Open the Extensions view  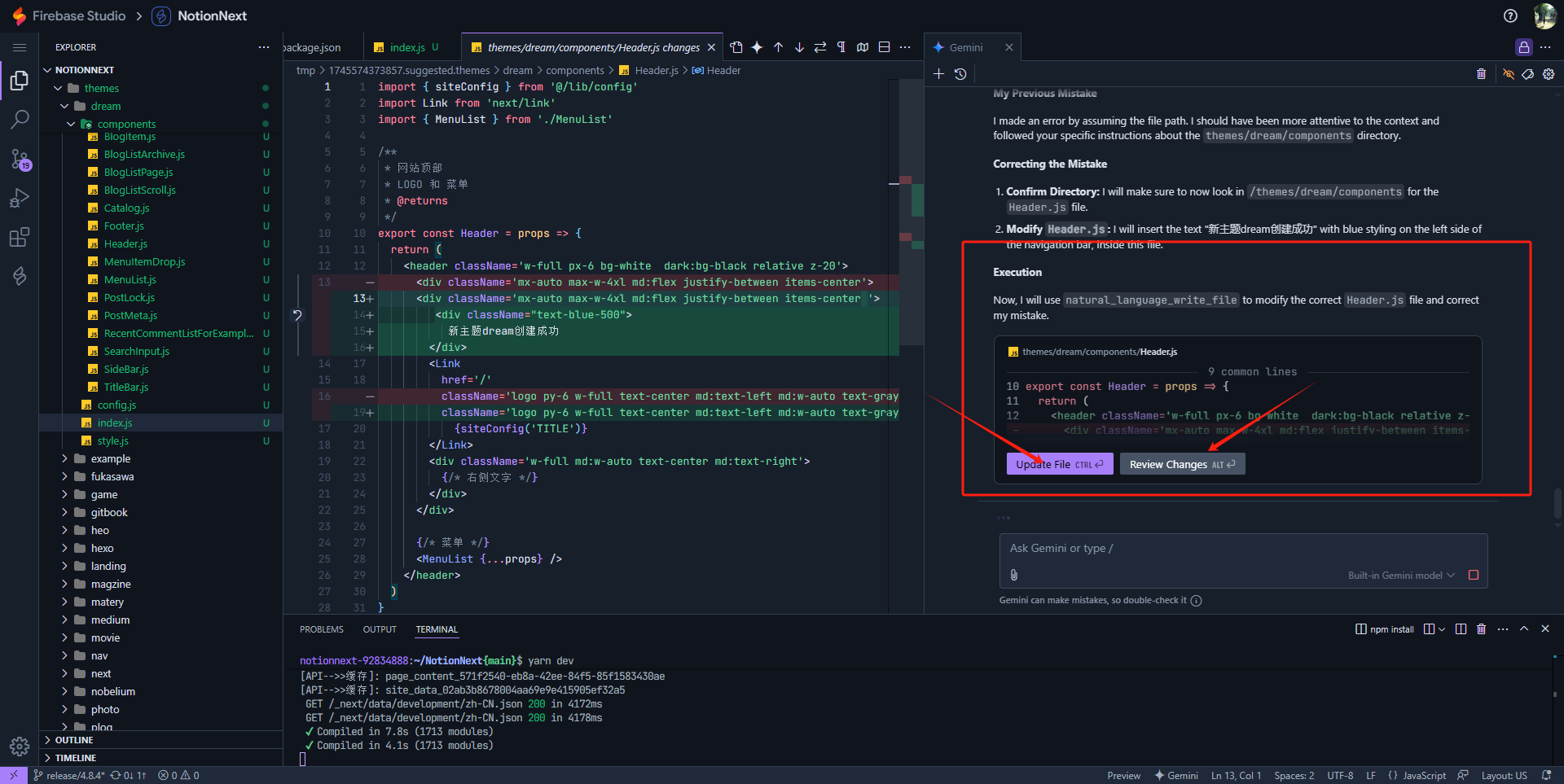[x=20, y=237]
